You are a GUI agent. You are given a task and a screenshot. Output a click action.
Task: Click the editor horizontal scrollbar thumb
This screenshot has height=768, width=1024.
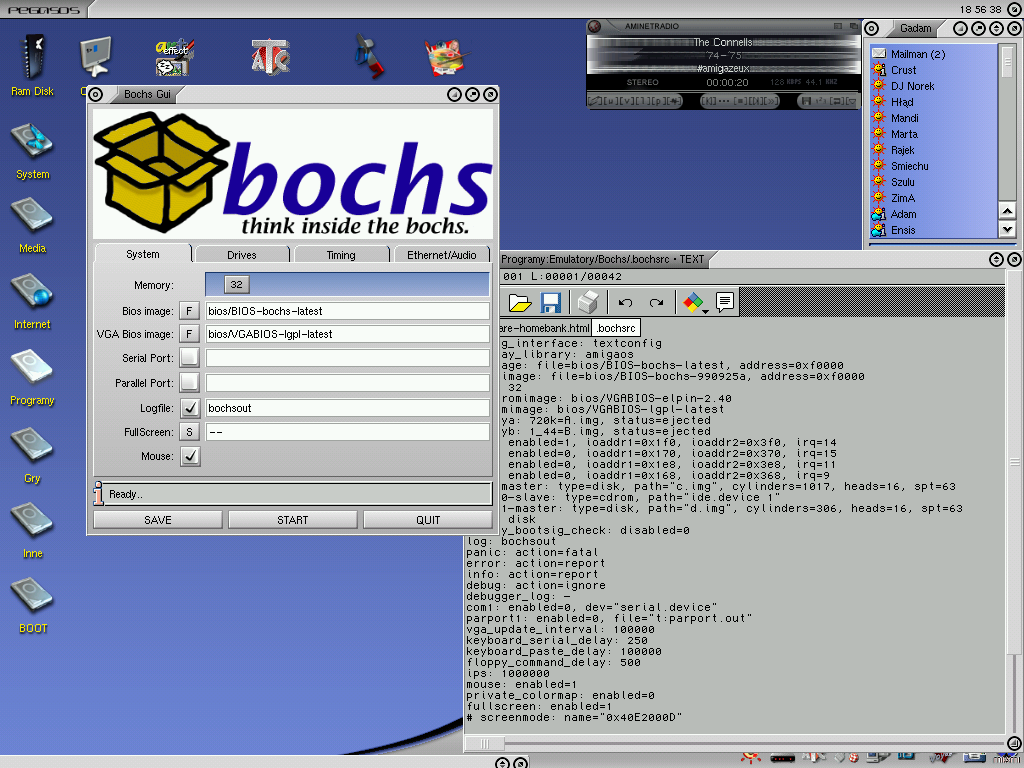tap(485, 743)
